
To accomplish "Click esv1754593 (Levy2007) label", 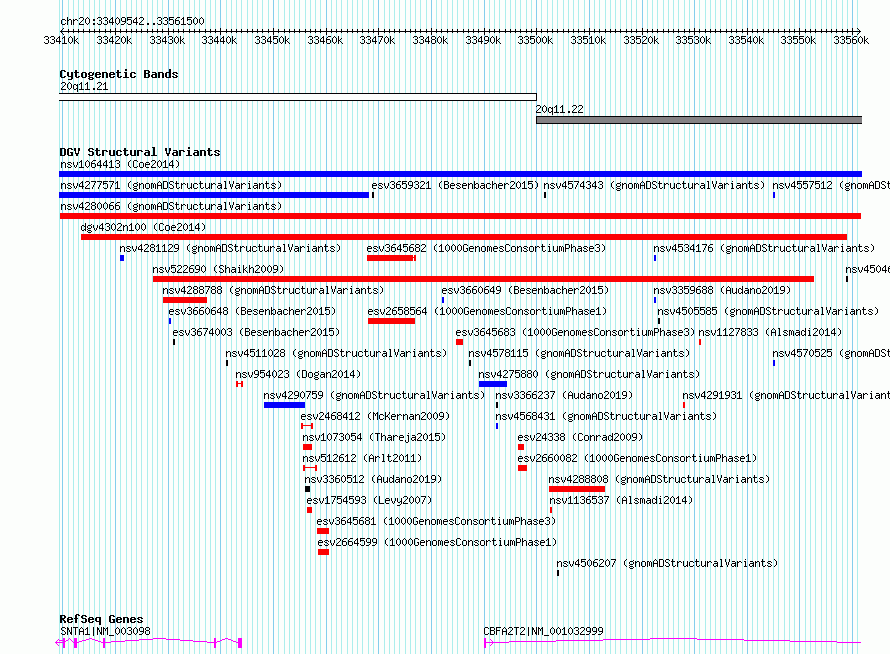I will 369,501.
